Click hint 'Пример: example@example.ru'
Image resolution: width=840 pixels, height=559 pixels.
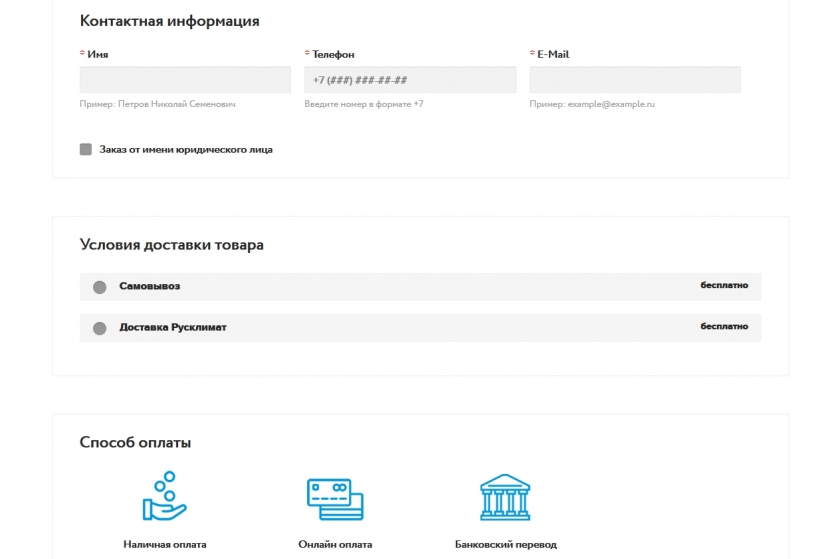point(592,104)
